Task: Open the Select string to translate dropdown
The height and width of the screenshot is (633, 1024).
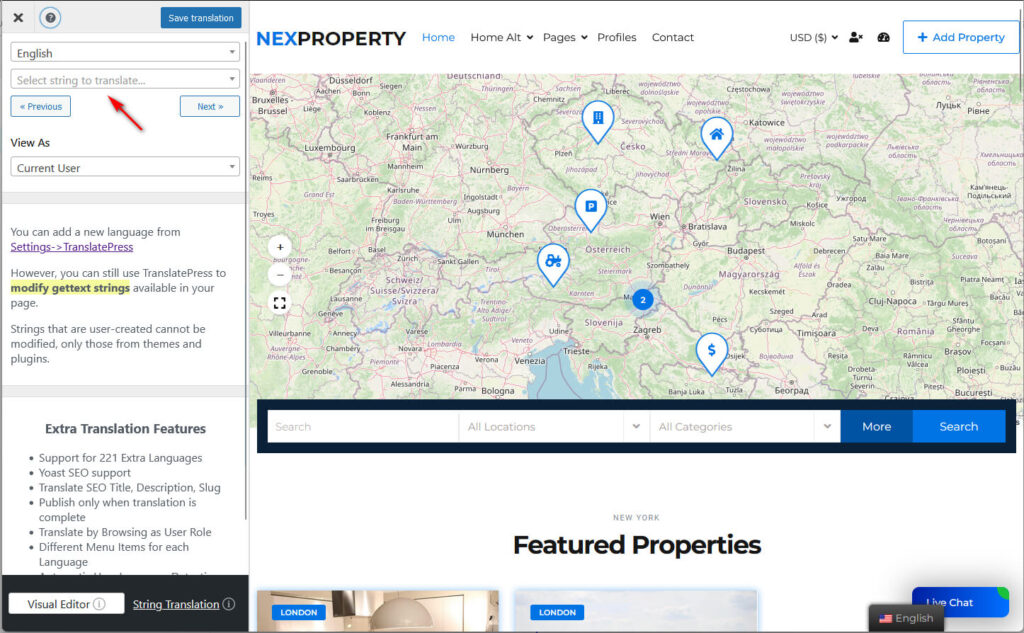Action: tap(125, 80)
